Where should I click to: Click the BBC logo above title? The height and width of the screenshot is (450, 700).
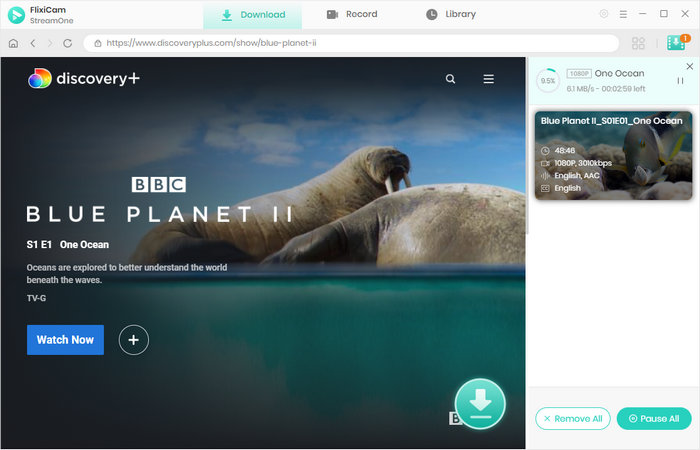[x=158, y=184]
